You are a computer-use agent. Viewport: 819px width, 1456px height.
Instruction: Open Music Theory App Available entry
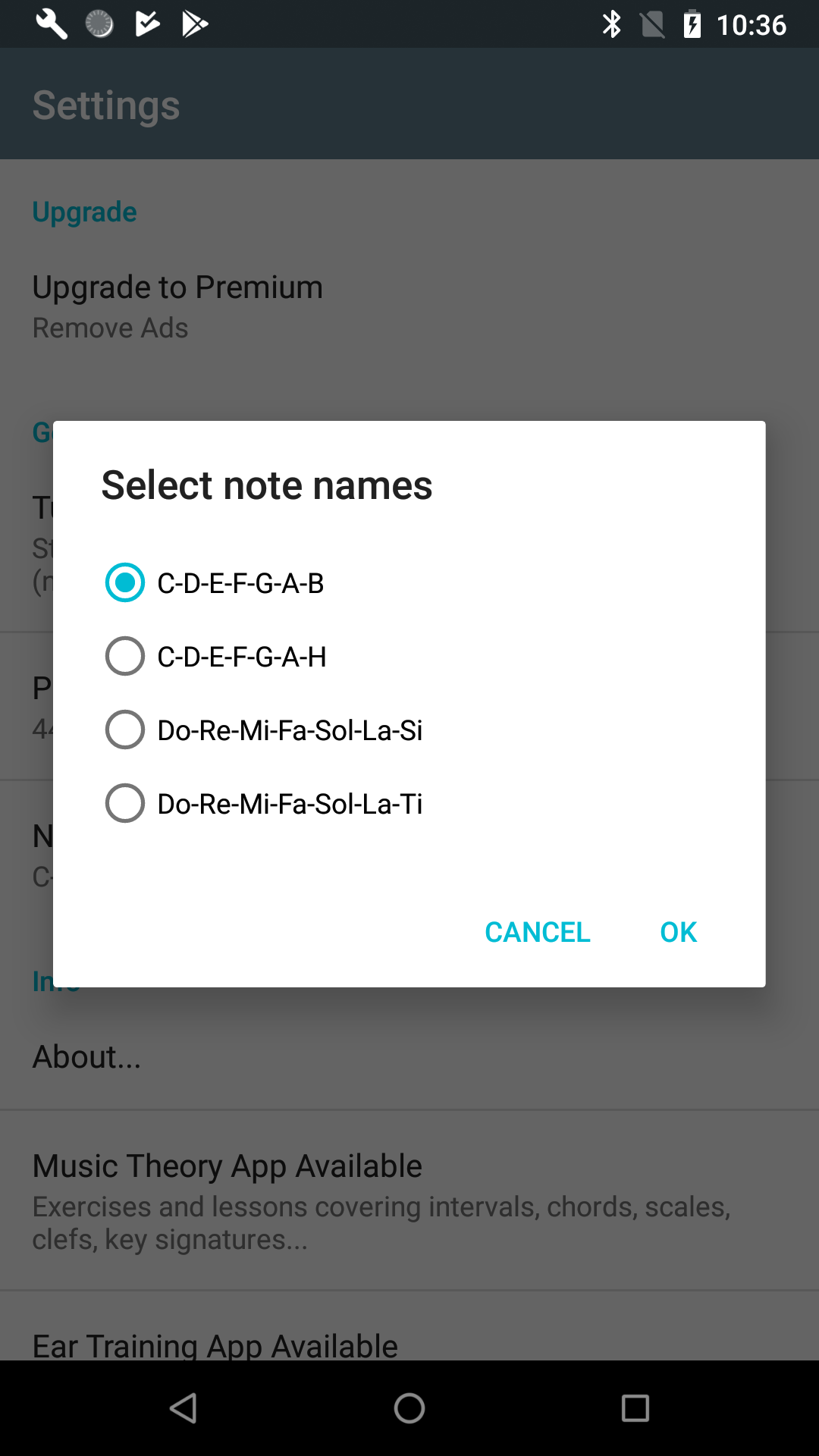(409, 1201)
